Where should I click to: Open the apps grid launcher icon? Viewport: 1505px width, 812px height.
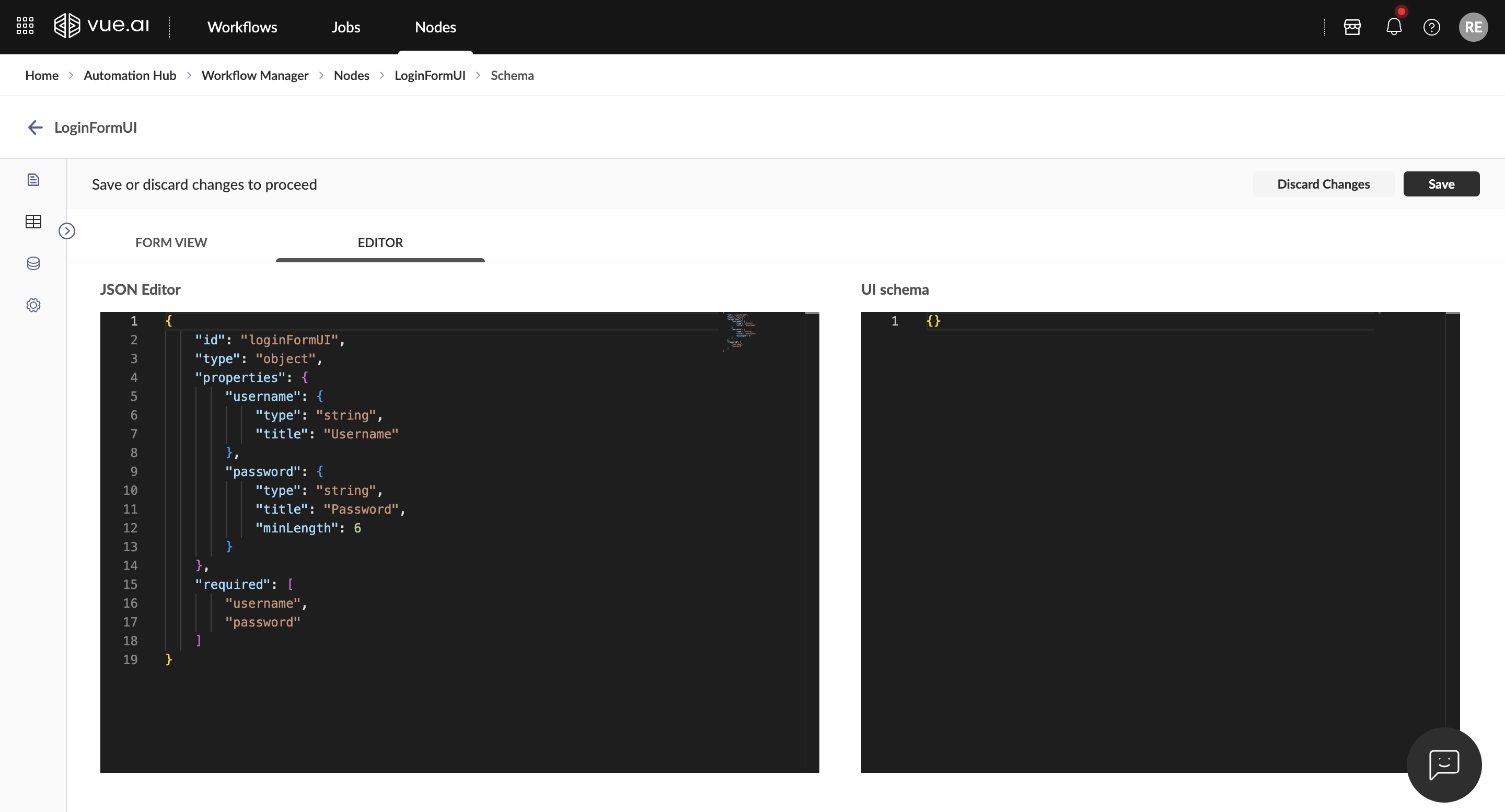25,26
